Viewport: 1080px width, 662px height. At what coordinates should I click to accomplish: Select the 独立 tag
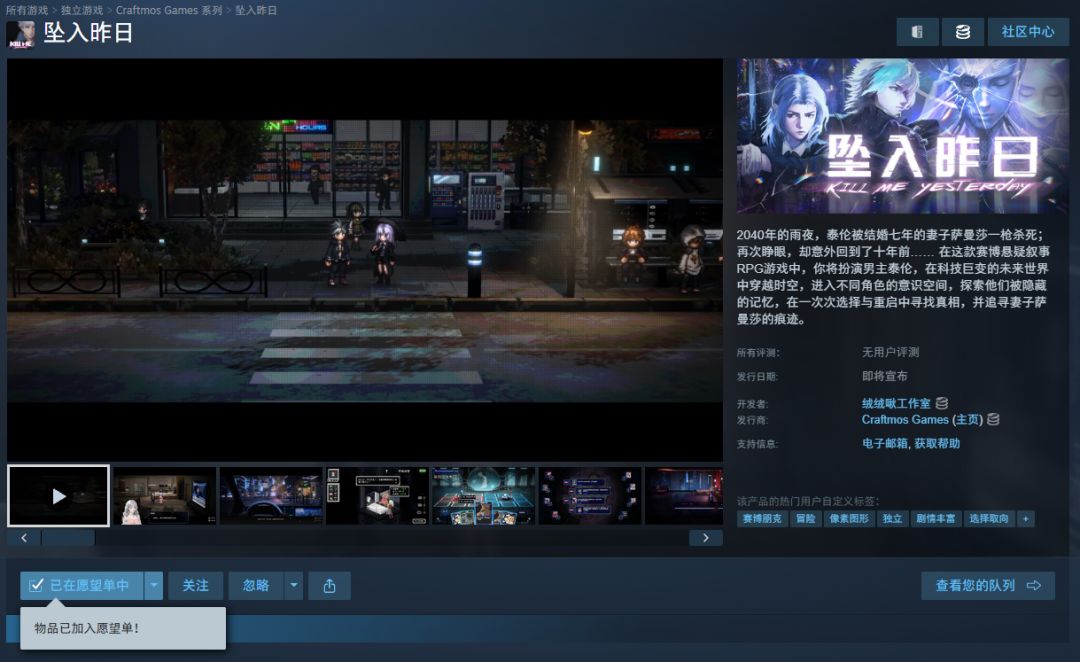(x=892, y=519)
